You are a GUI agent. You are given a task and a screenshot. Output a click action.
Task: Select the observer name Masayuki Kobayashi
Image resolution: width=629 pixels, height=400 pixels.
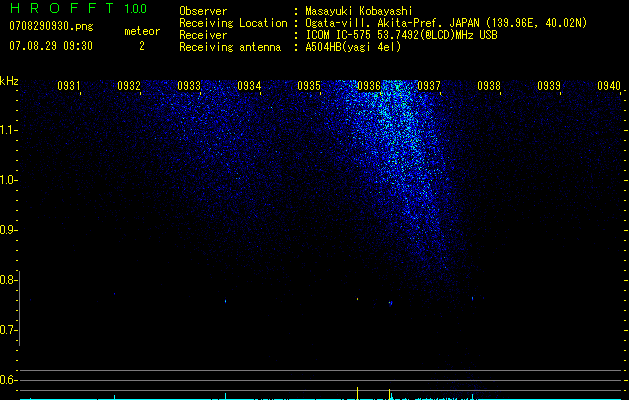[359, 11]
